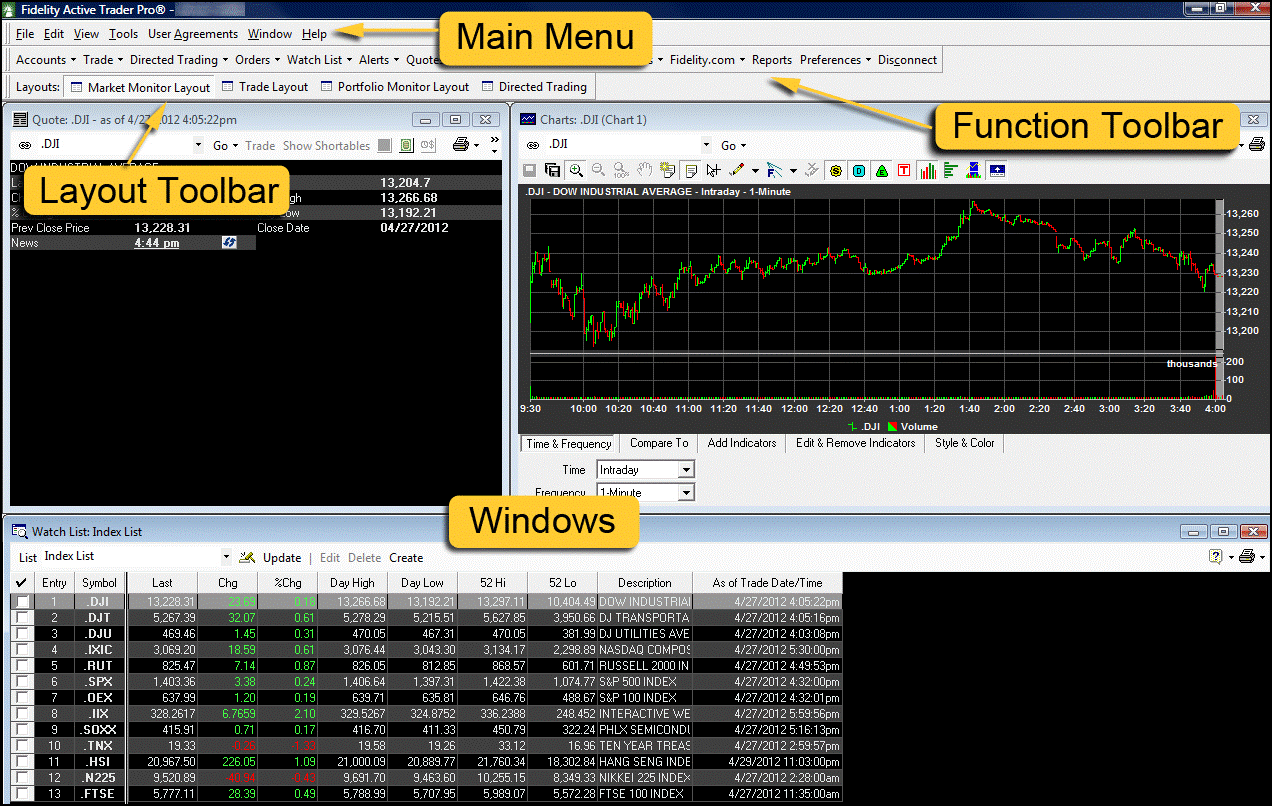Check the .IXIC row checkbox
The height and width of the screenshot is (806, 1272).
coord(22,650)
